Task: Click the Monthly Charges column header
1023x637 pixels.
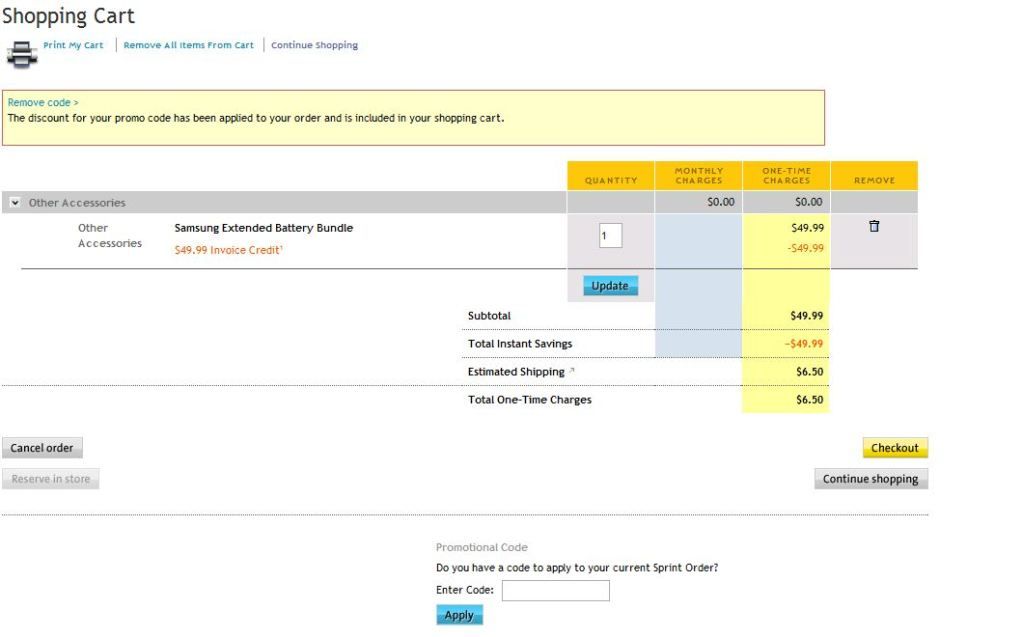Action: click(699, 176)
